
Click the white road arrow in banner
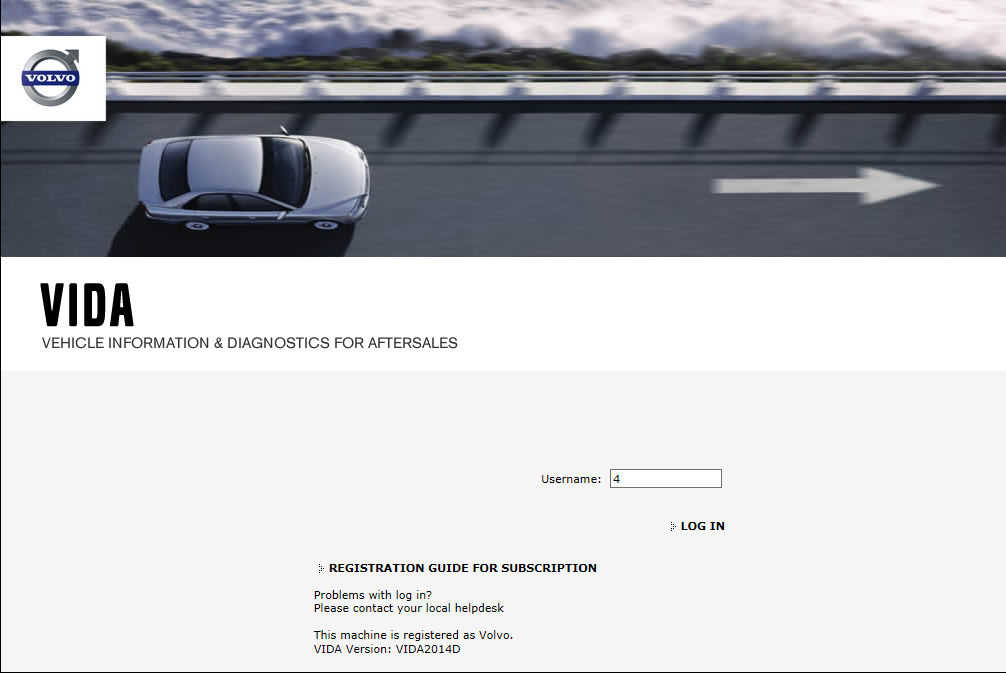pos(825,186)
